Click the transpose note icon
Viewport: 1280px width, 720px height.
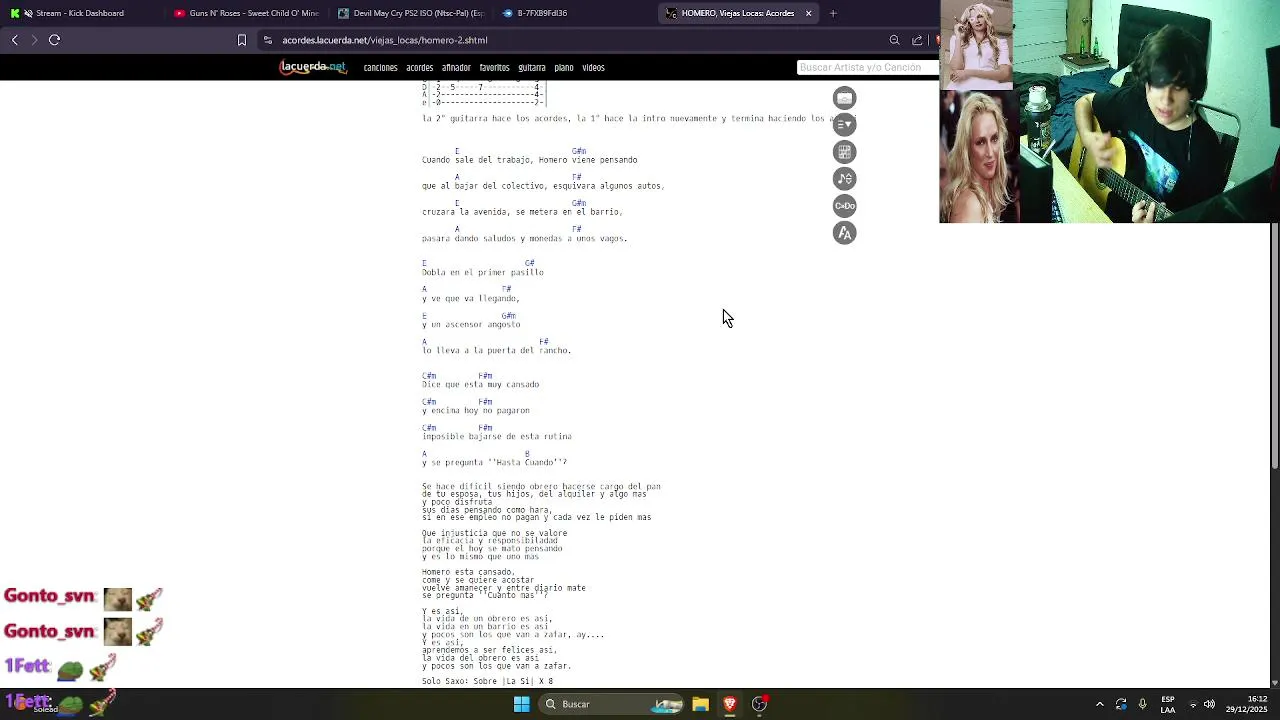point(845,179)
